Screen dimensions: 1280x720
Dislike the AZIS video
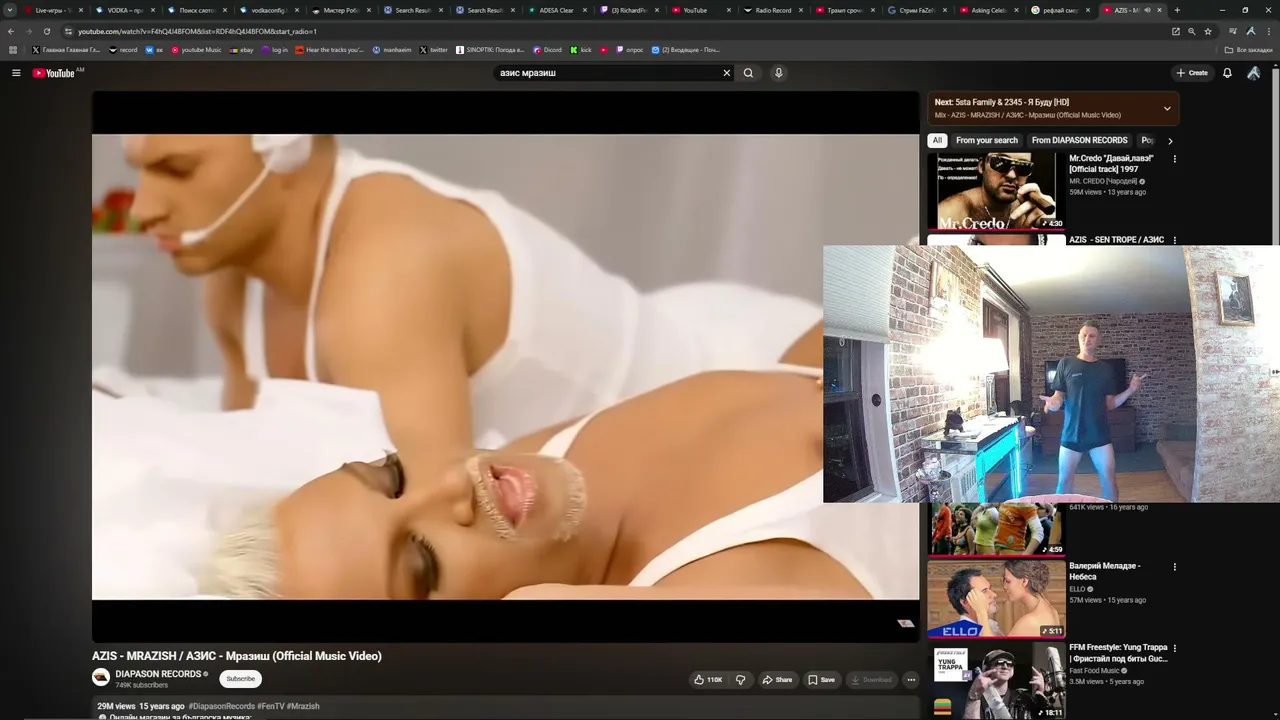tap(741, 680)
